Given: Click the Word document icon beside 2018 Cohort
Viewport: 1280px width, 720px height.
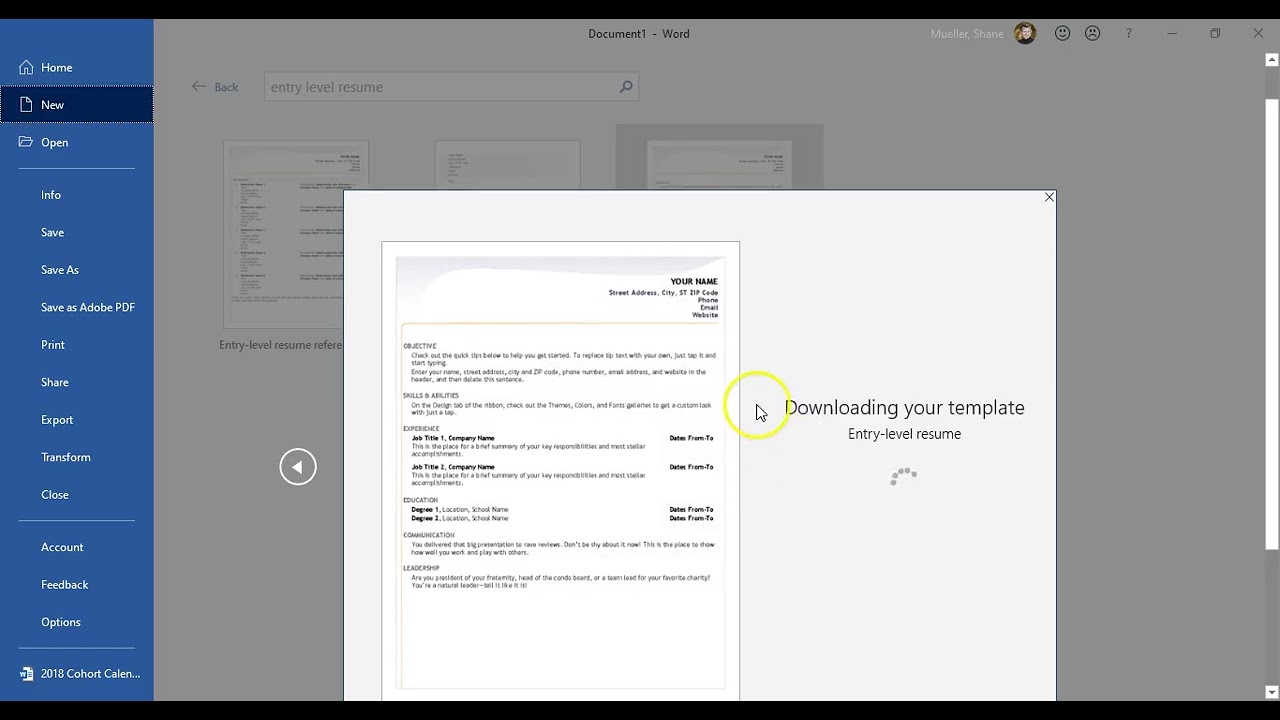Looking at the screenshot, I should [26, 674].
